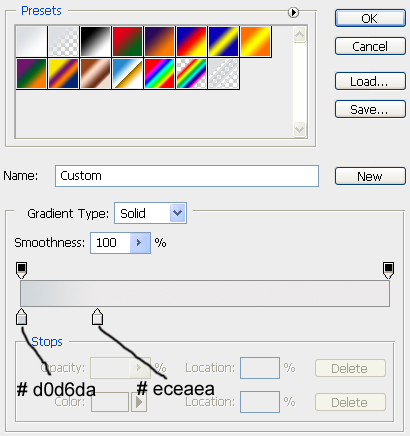The image size is (410, 436).
Task: Click OK to confirm the gradient
Action: [370, 18]
